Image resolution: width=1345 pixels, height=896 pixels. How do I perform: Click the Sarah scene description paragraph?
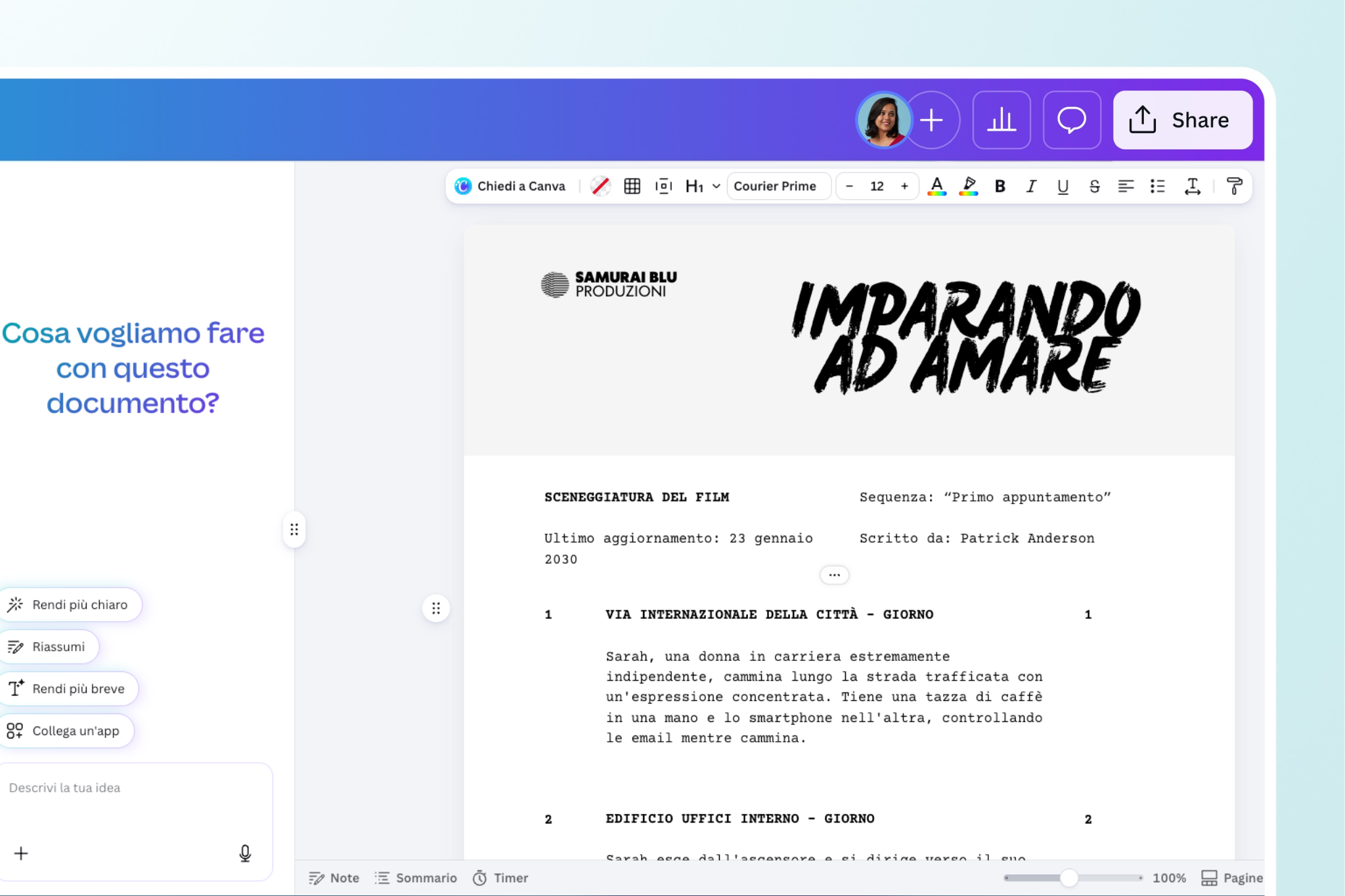824,697
